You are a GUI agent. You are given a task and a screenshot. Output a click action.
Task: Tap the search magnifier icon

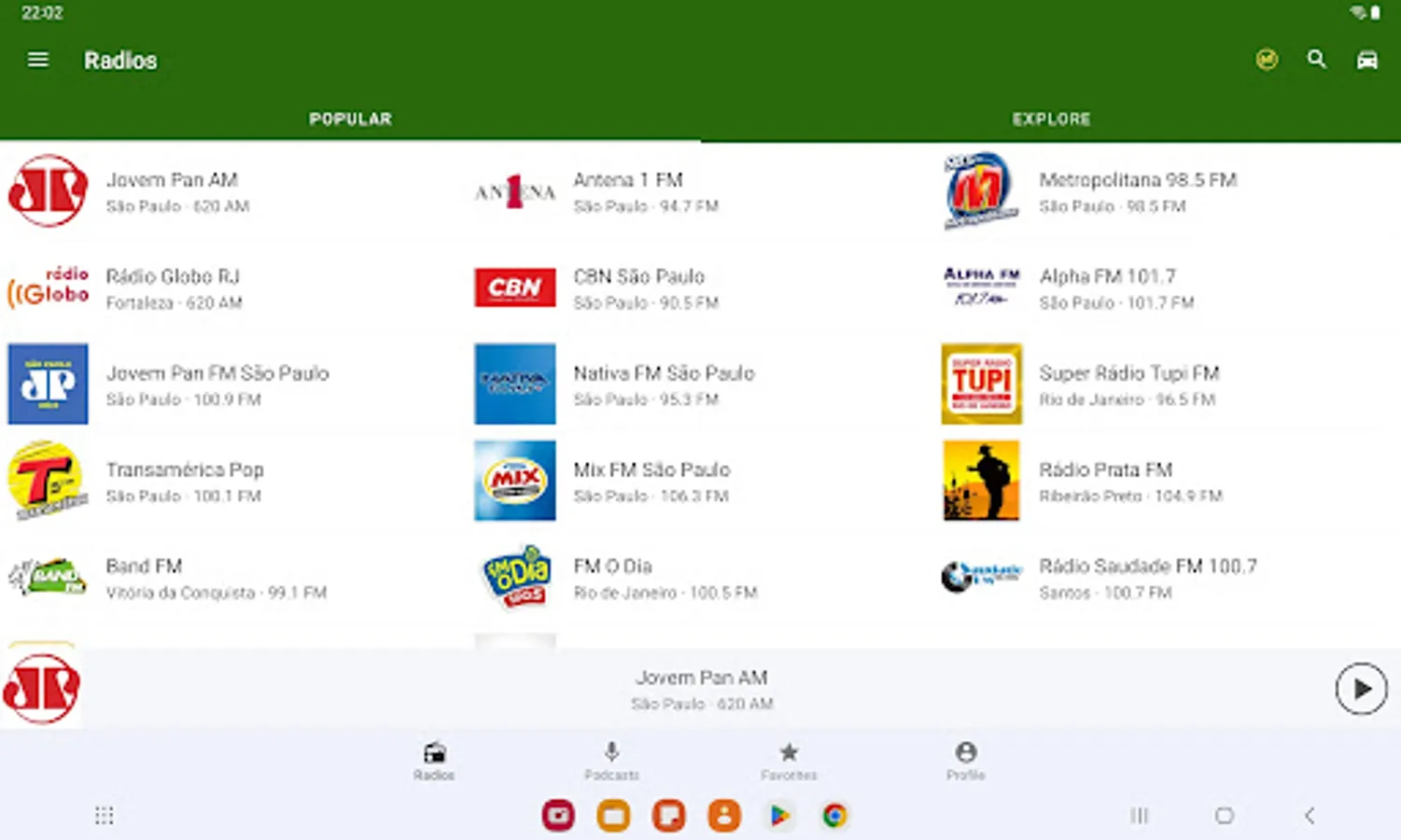click(x=1316, y=60)
